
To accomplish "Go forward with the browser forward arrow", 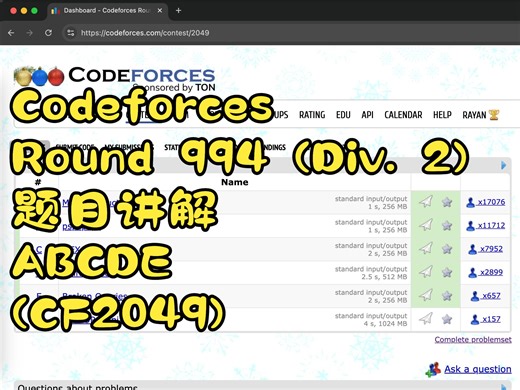I will click(30, 33).
